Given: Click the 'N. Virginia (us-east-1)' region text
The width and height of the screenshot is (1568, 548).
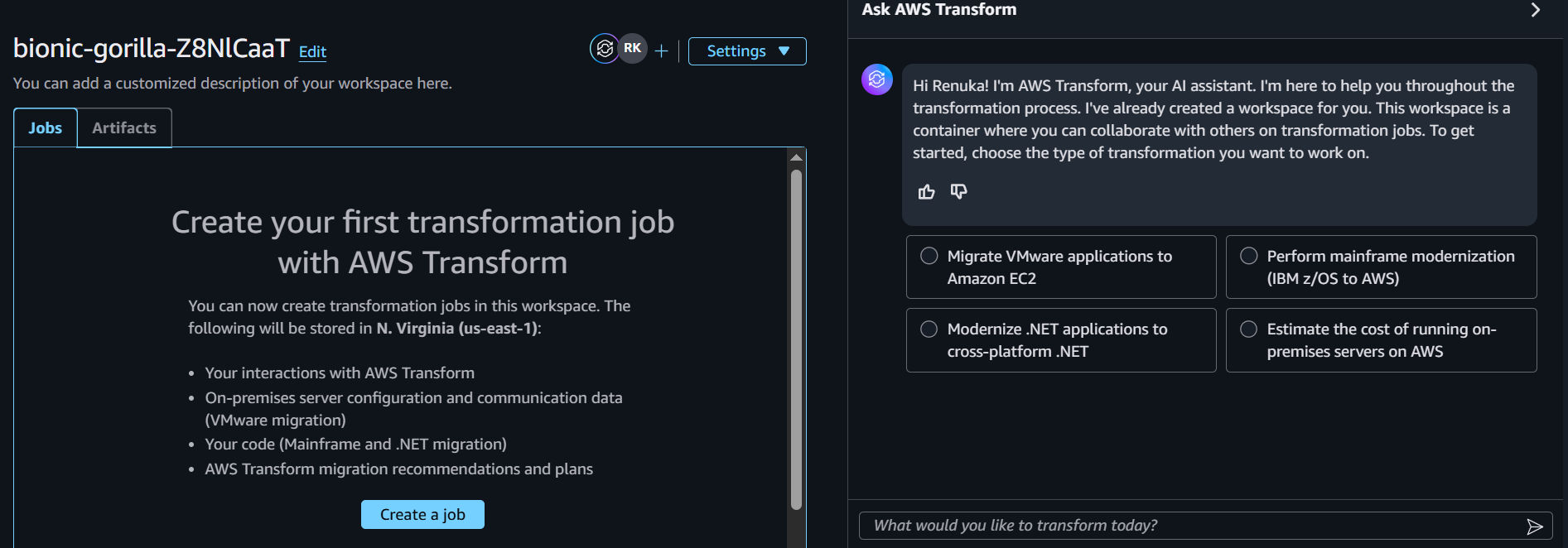Looking at the screenshot, I should [x=457, y=329].
